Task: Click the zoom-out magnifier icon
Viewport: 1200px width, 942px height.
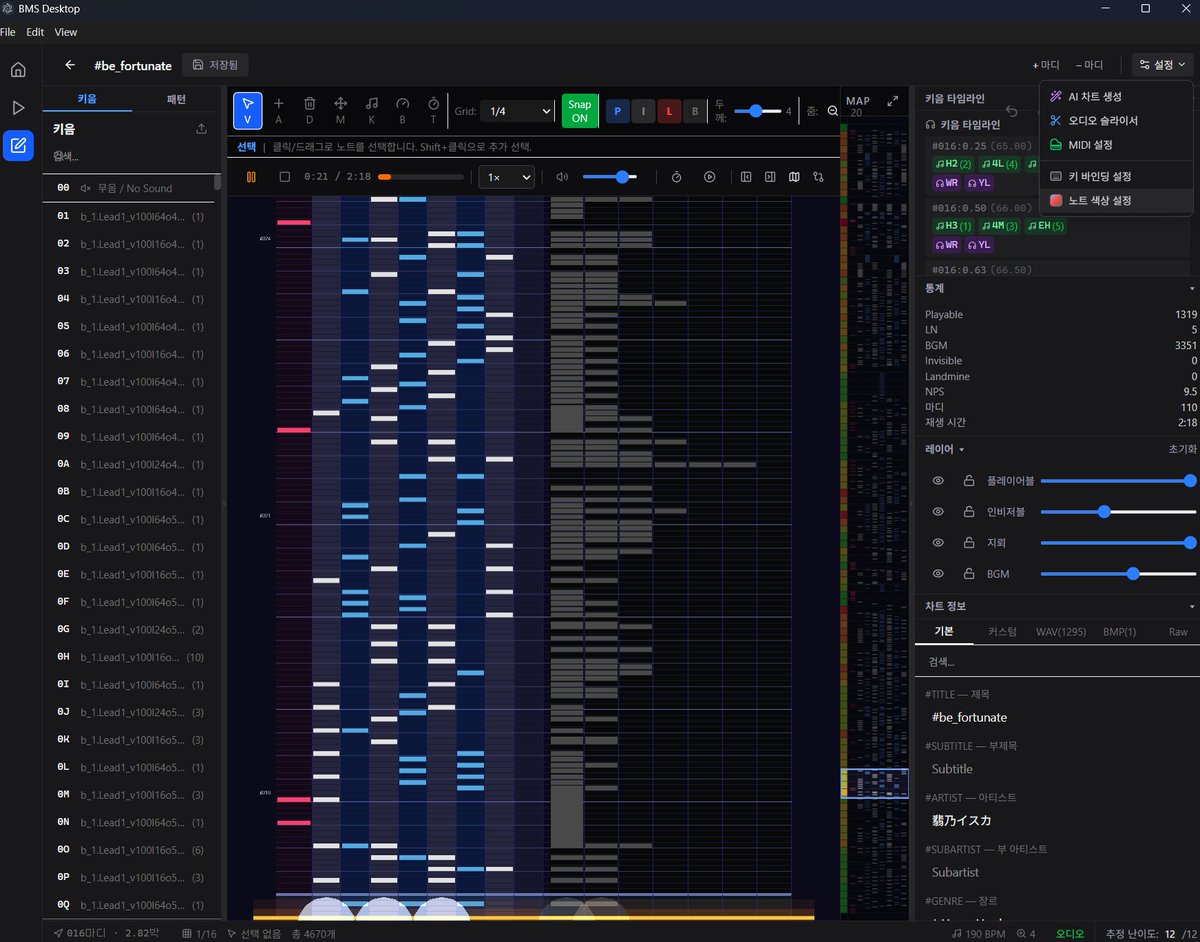Action: tap(833, 111)
